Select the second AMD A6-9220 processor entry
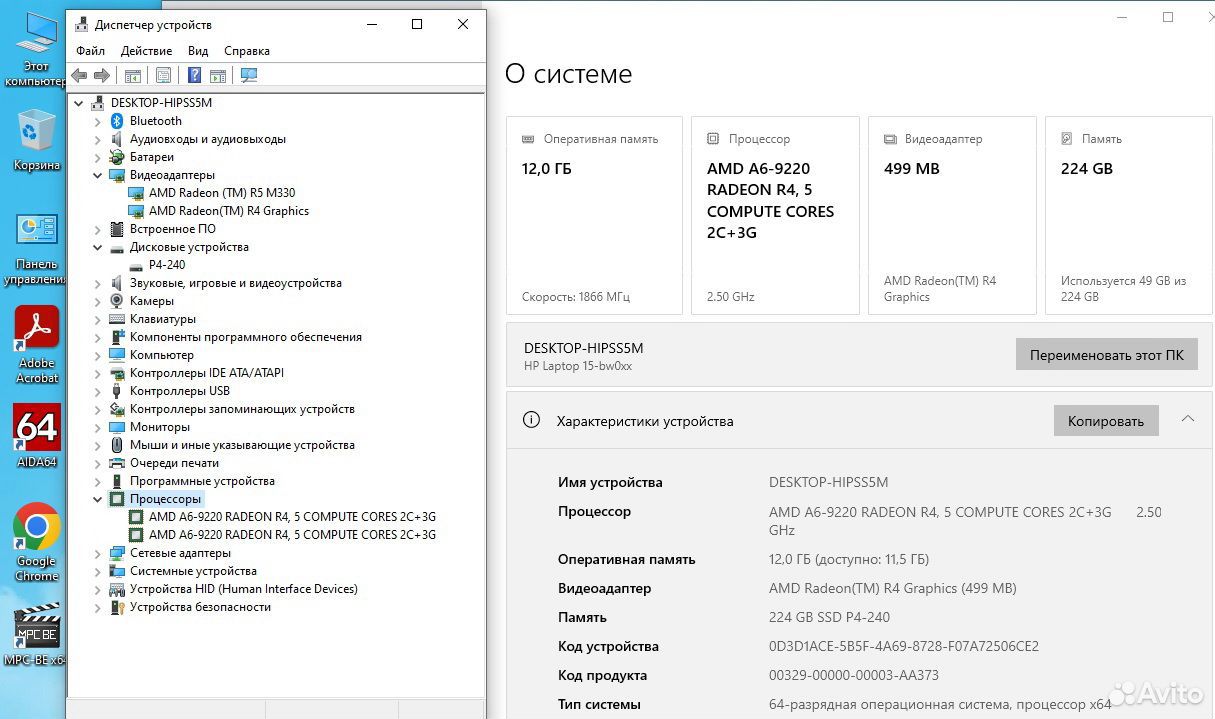Viewport: 1215px width, 719px height. [292, 535]
